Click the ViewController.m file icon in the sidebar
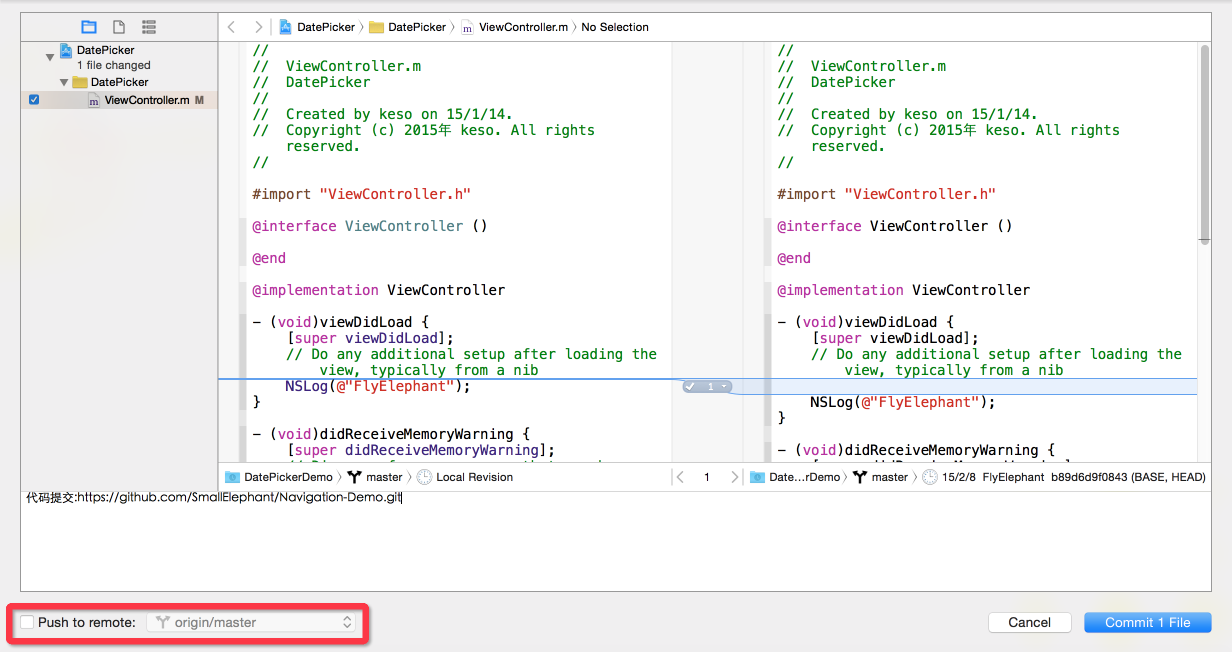This screenshot has height=652, width=1232. 92,100
